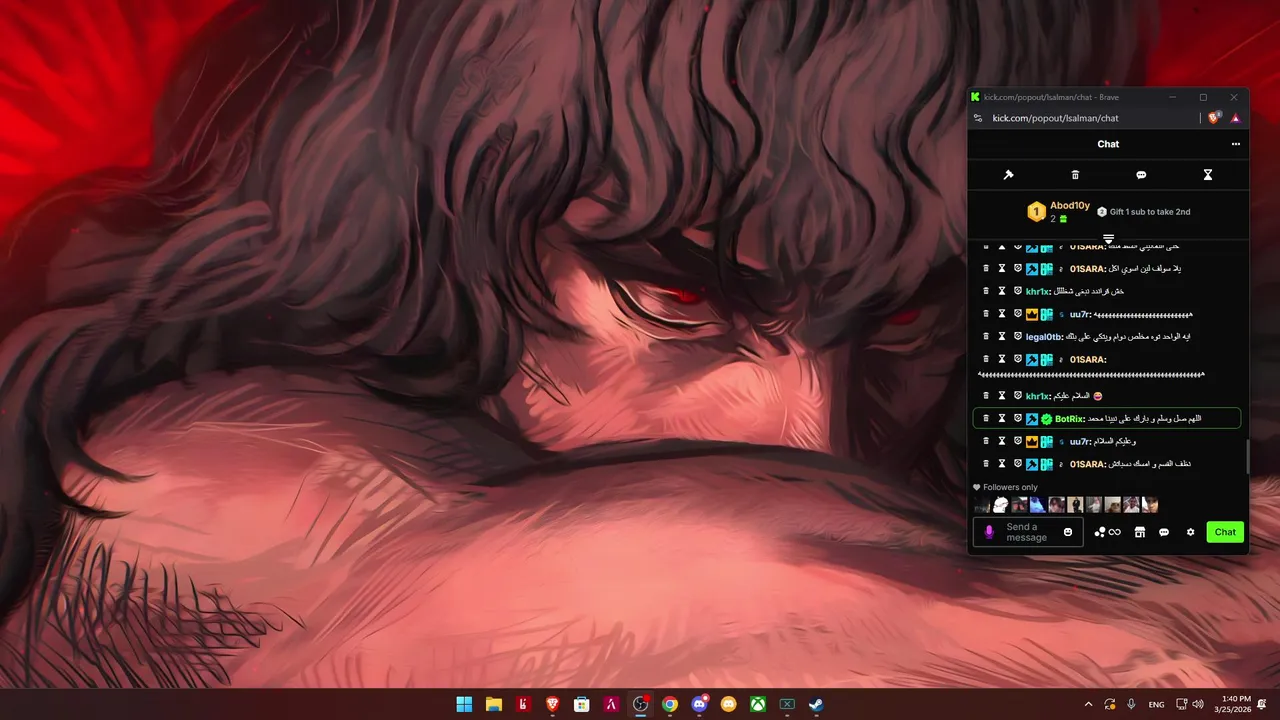Open BotRix username profile
1280x720 pixels.
[x=1070, y=419]
